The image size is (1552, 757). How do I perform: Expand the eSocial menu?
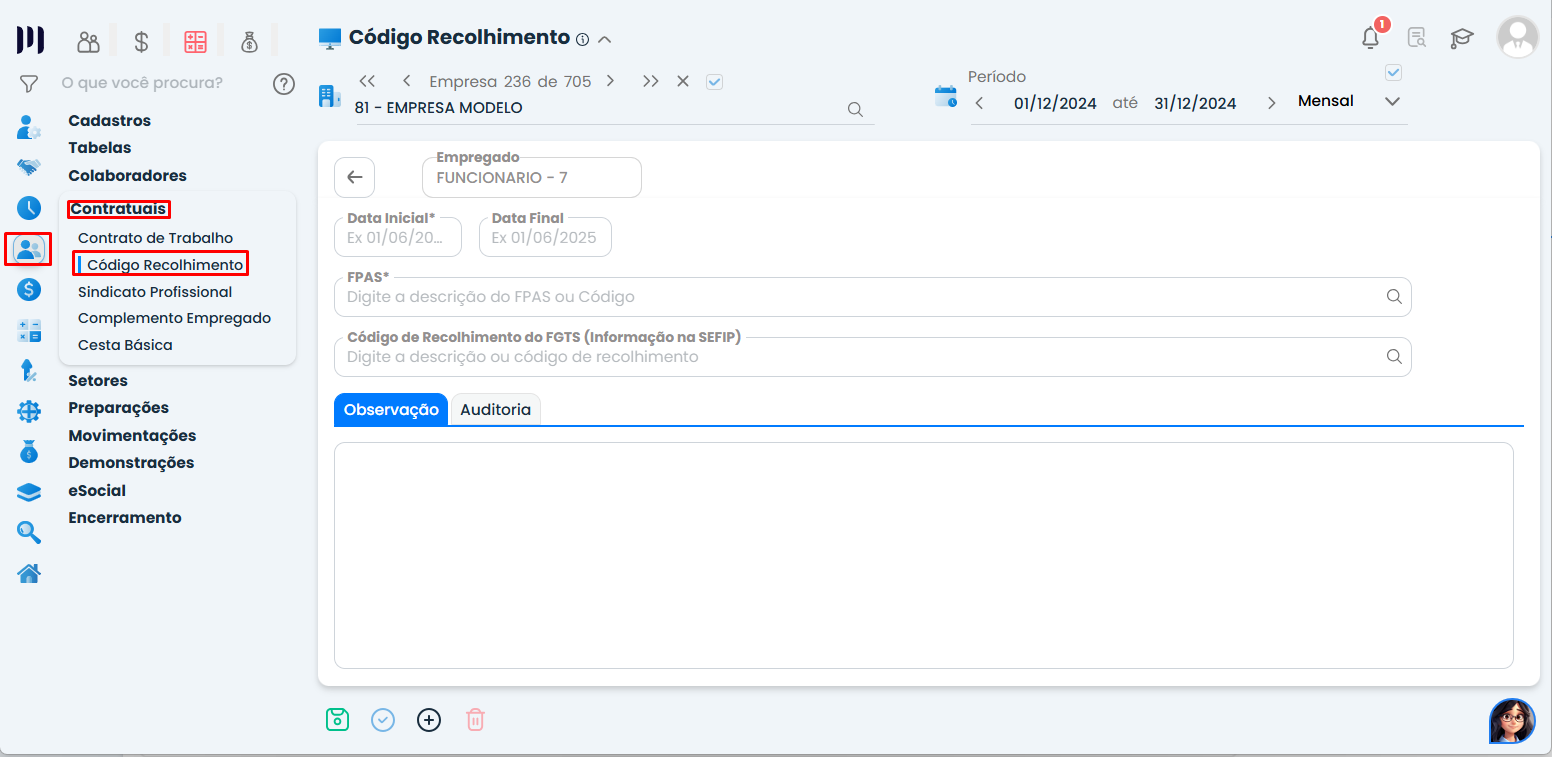(97, 491)
